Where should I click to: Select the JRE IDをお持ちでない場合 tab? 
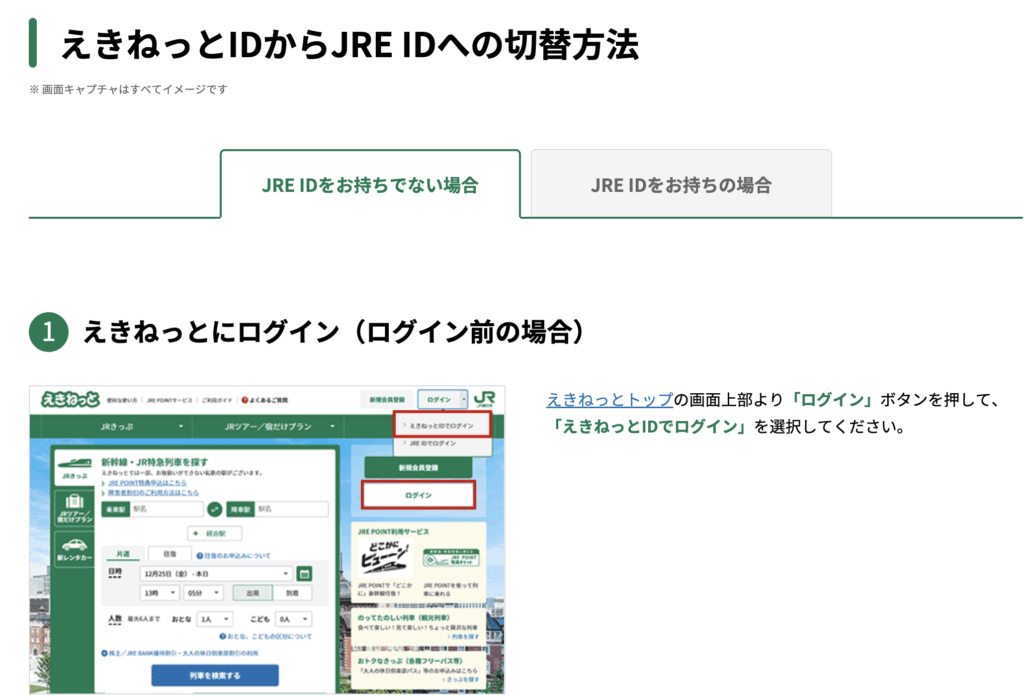point(370,185)
